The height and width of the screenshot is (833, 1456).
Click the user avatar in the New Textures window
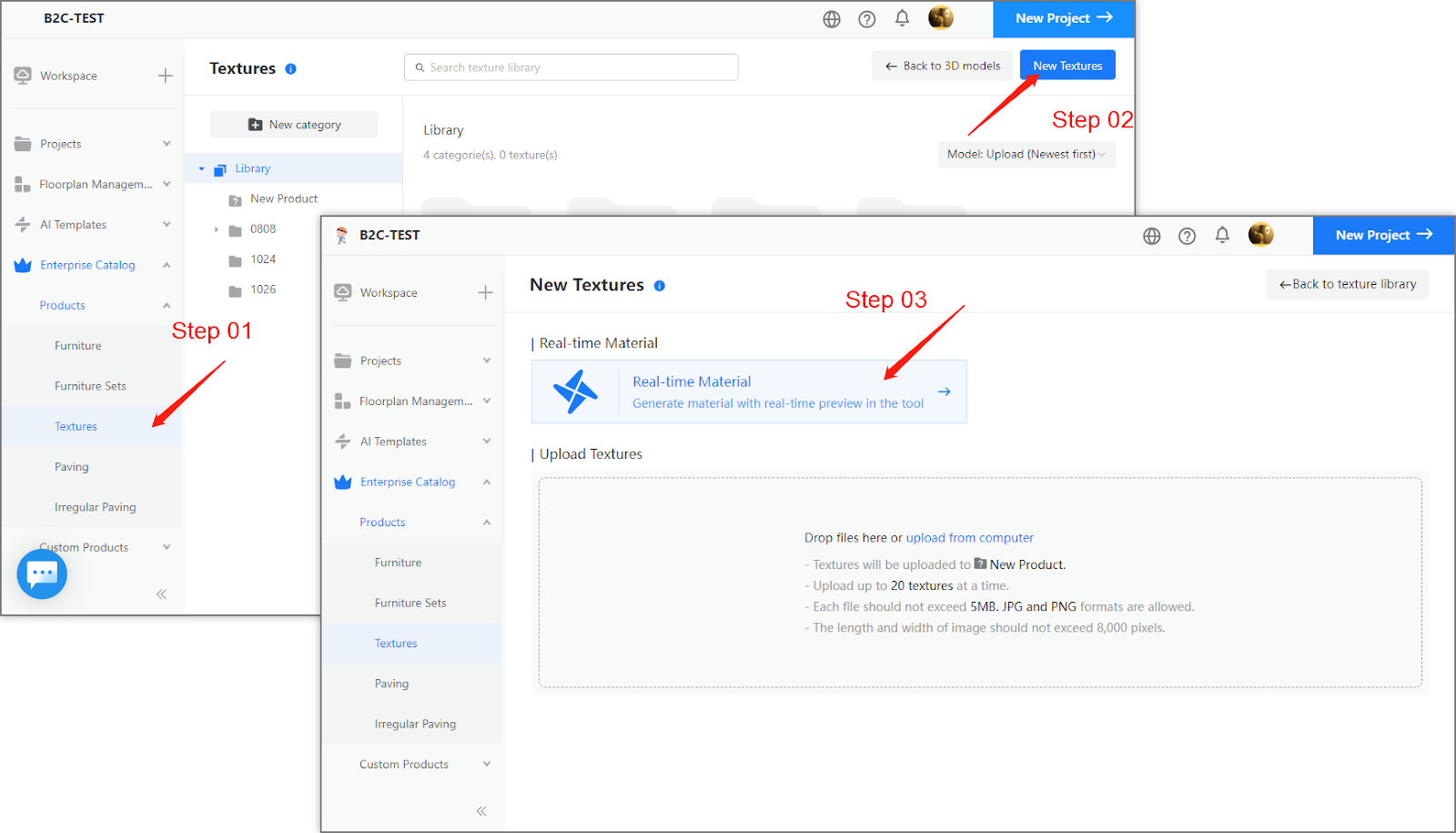(x=1261, y=234)
